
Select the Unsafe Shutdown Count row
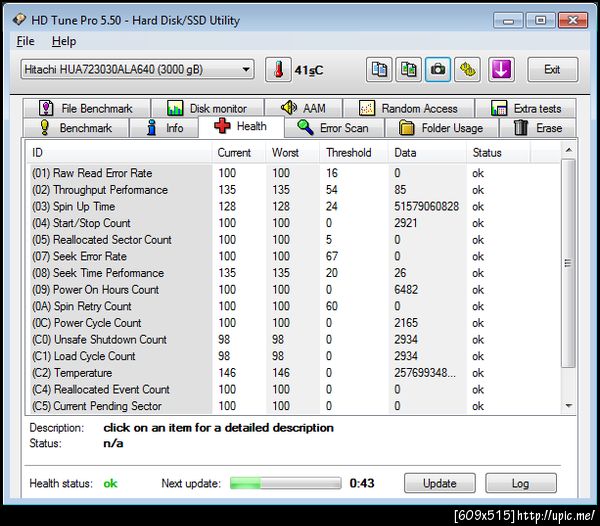[294, 339]
